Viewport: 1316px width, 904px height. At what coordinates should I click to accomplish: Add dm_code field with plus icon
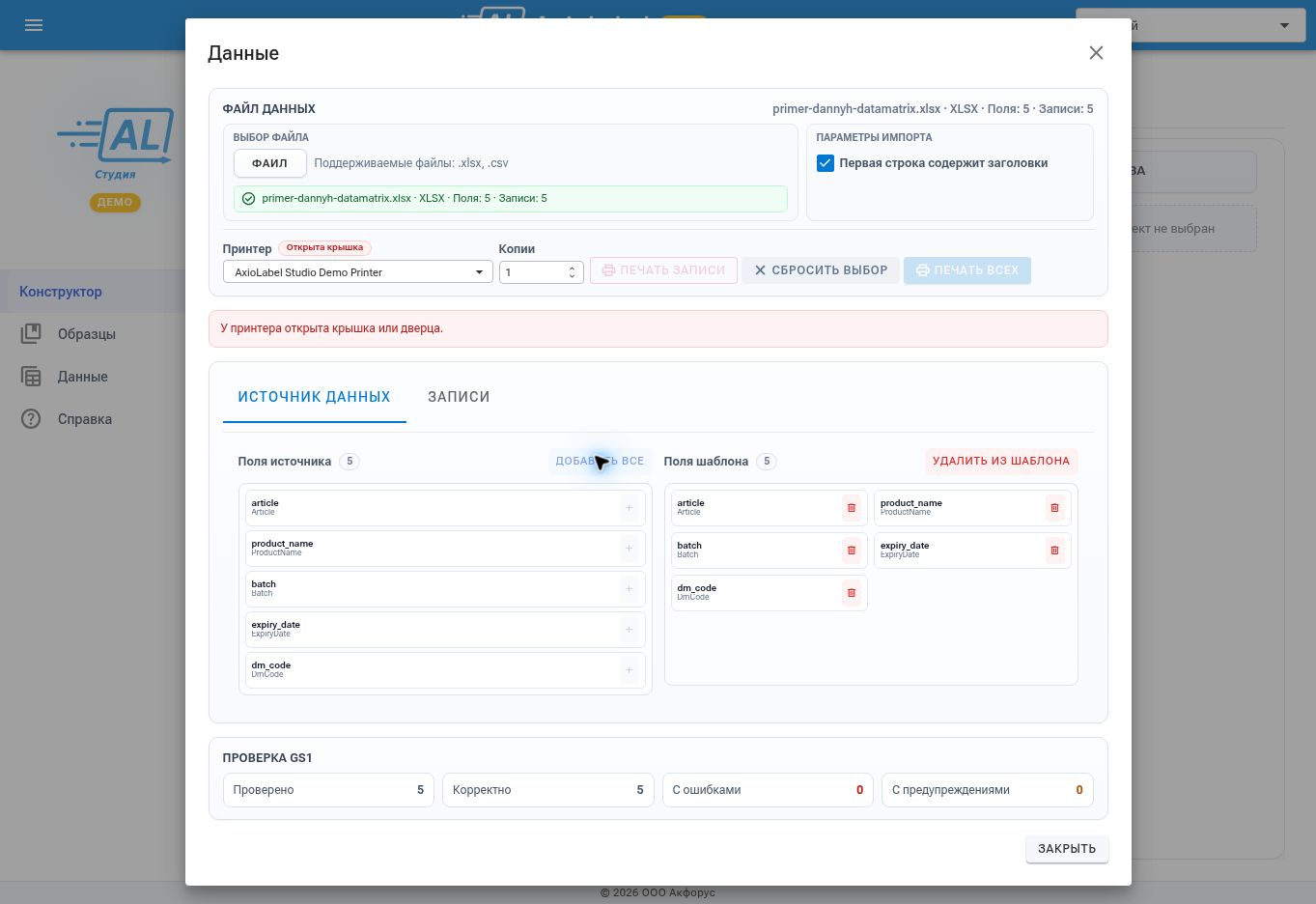click(629, 670)
